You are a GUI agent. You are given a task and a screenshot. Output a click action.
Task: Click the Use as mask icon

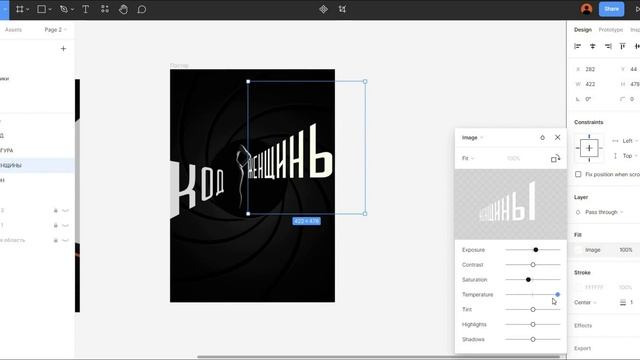point(342,9)
